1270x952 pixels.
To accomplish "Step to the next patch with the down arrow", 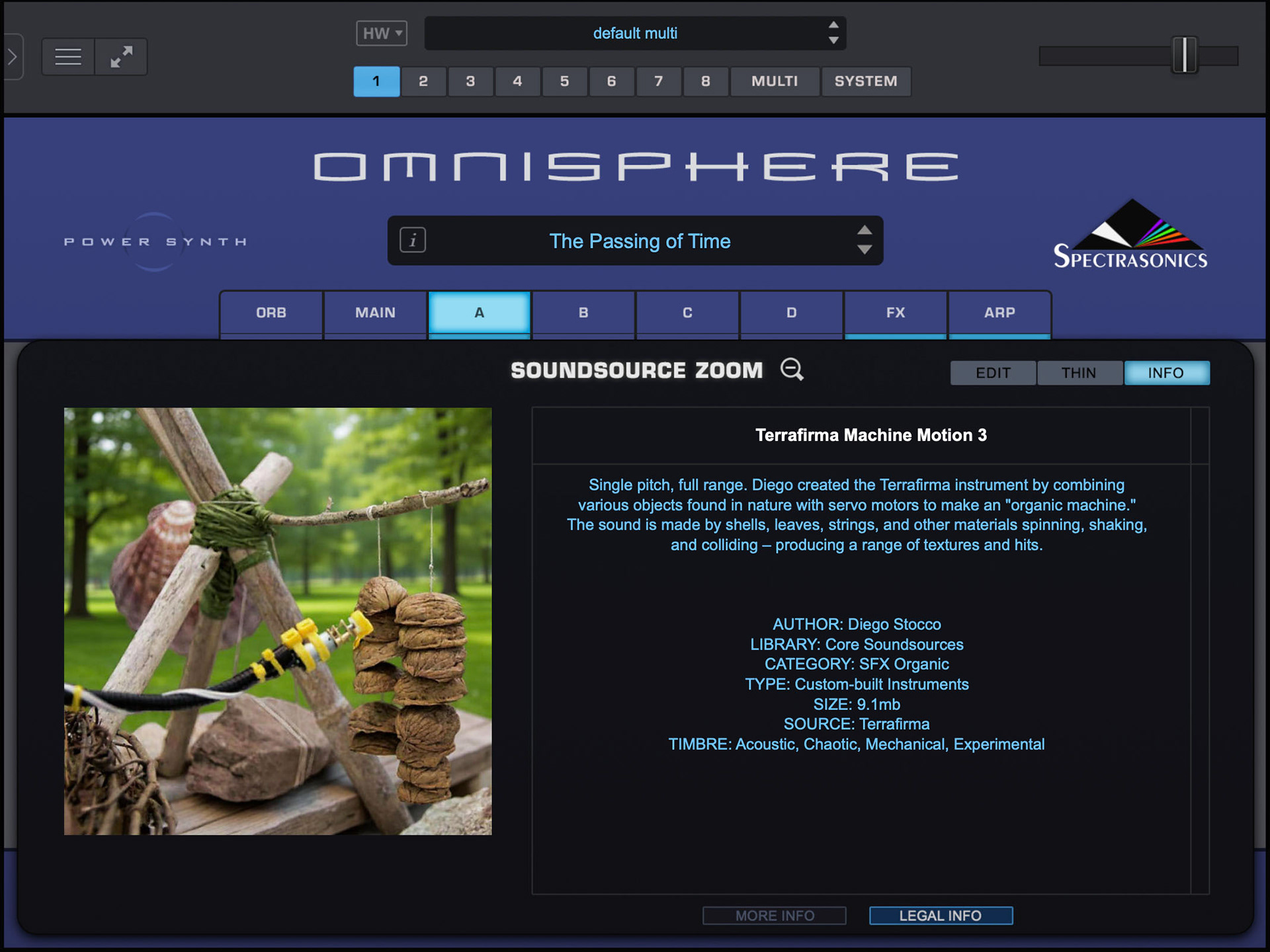I will [x=864, y=250].
